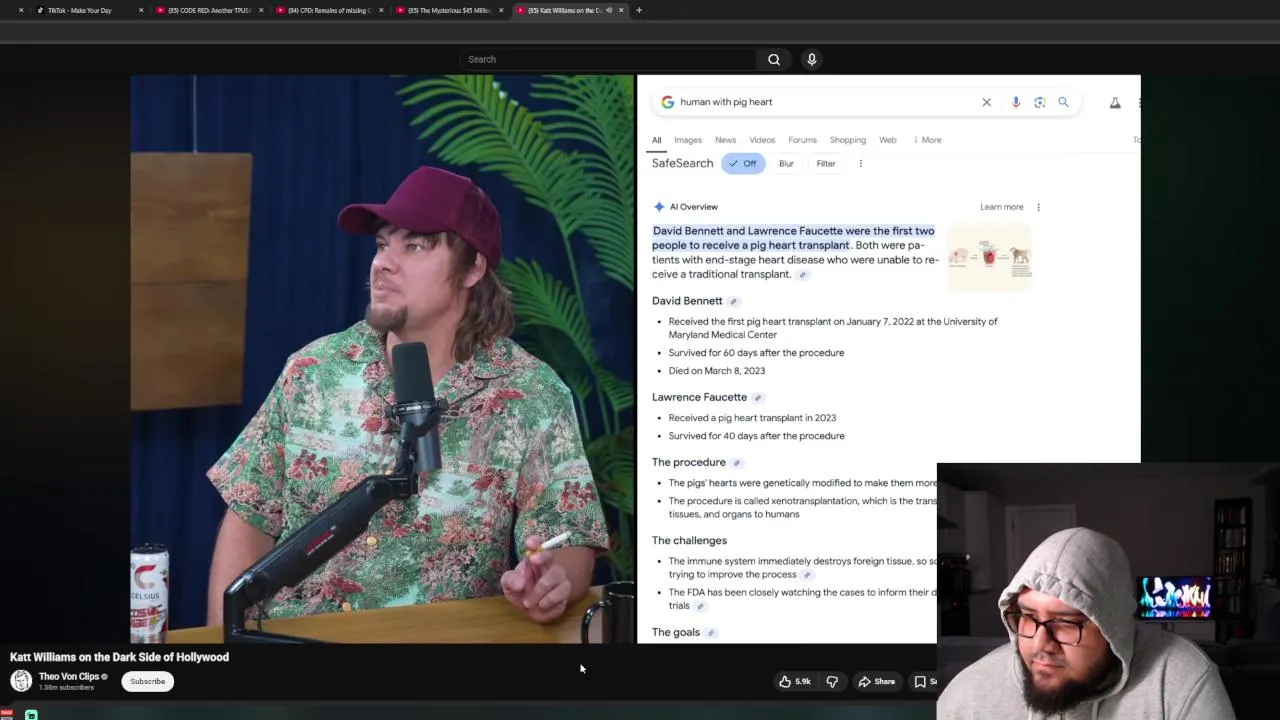1280x720 pixels.
Task: Click 'The challenges' section heading
Action: click(689, 541)
